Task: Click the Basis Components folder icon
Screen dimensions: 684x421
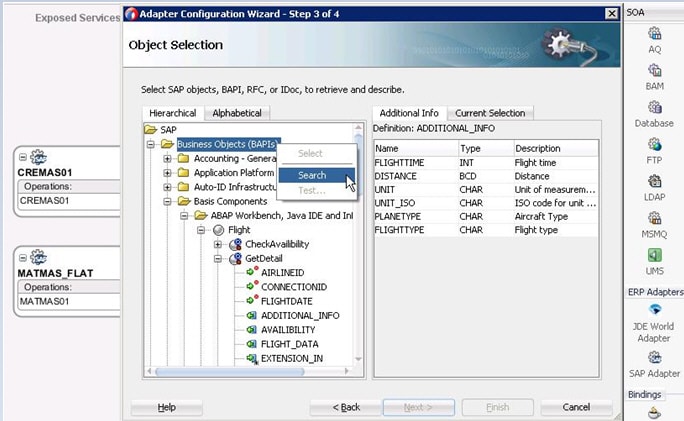Action: click(184, 201)
